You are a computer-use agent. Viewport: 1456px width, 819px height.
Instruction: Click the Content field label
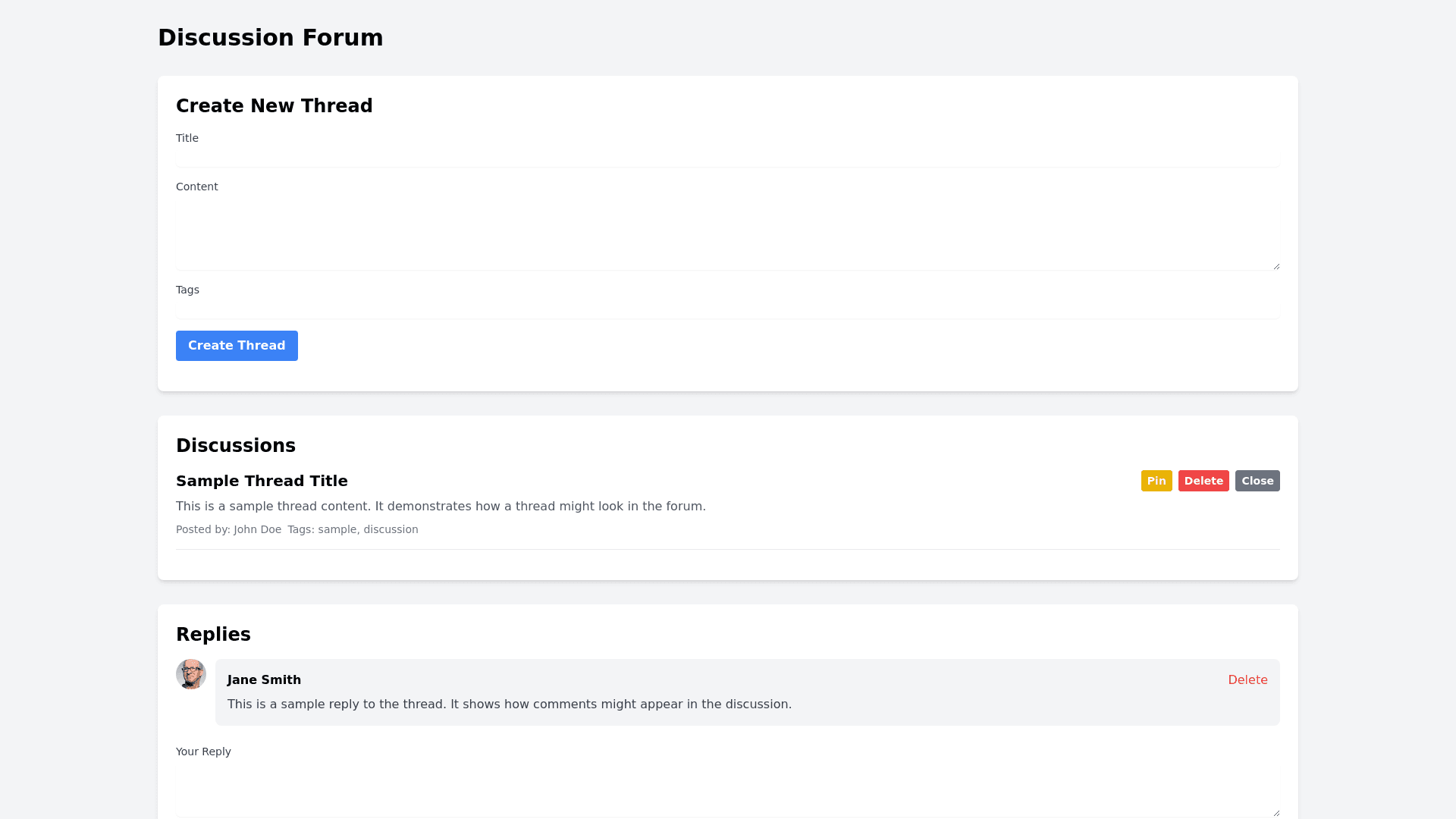[x=196, y=187]
